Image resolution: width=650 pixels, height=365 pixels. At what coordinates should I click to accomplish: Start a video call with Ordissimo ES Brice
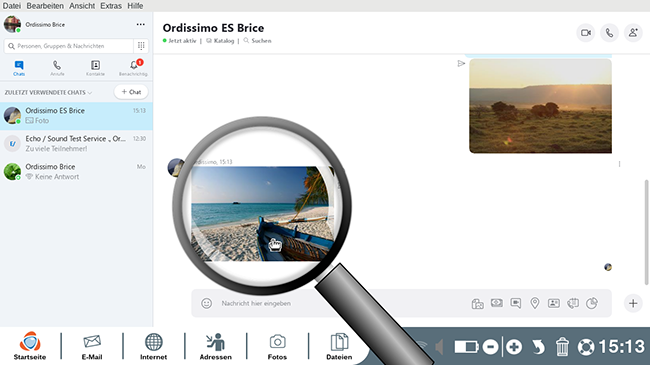coord(585,33)
